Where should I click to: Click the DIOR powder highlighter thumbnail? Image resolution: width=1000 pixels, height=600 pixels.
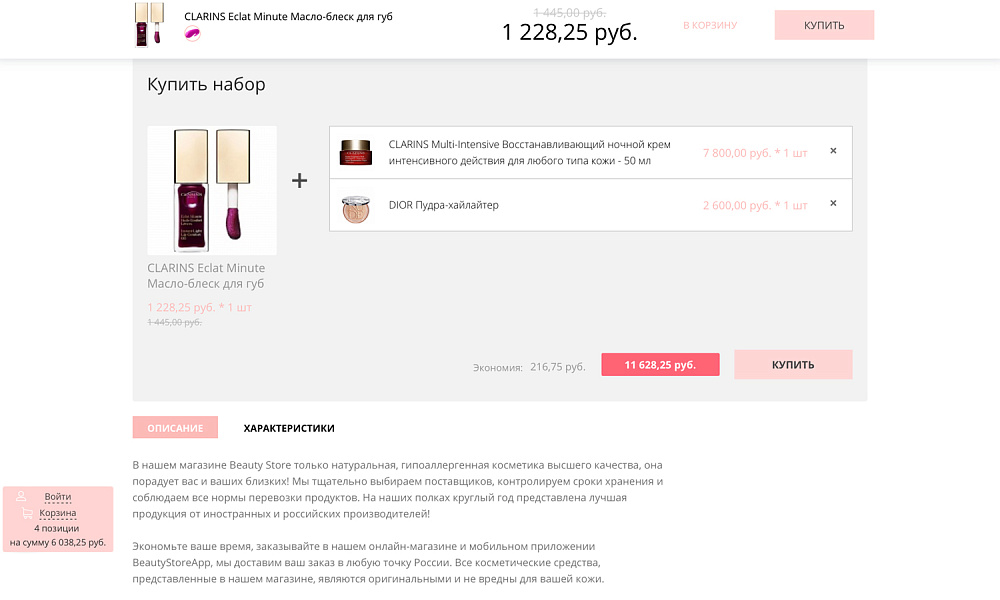point(356,204)
